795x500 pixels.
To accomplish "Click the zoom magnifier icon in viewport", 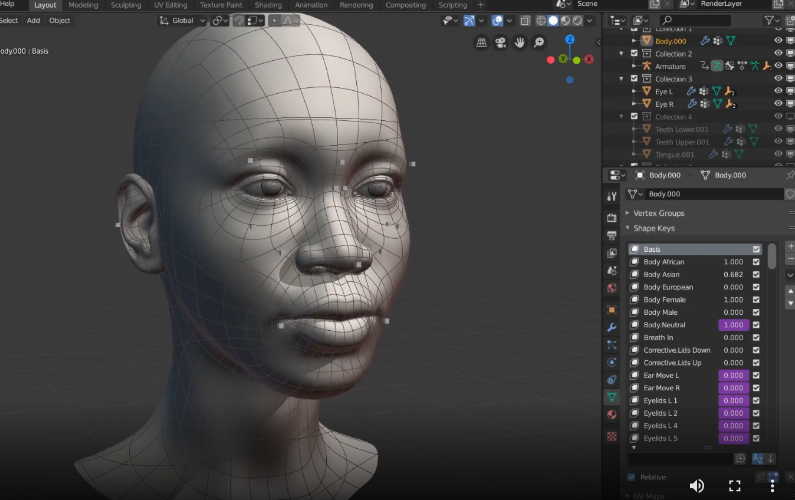I will click(x=539, y=42).
